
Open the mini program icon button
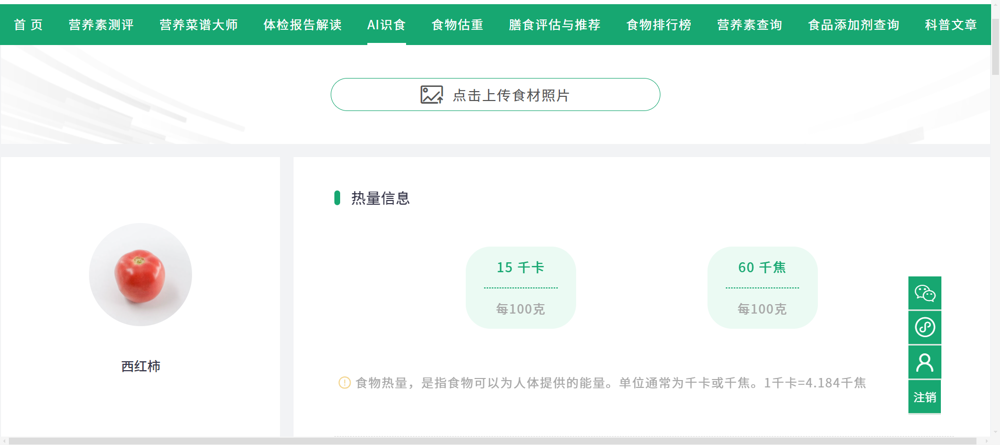924,328
